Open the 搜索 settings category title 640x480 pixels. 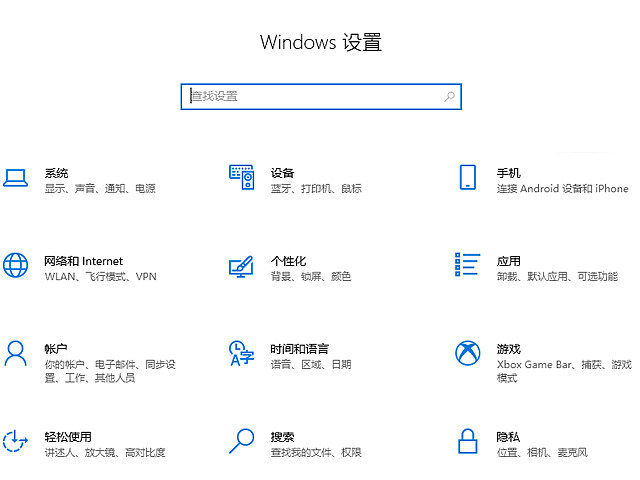[282, 437]
